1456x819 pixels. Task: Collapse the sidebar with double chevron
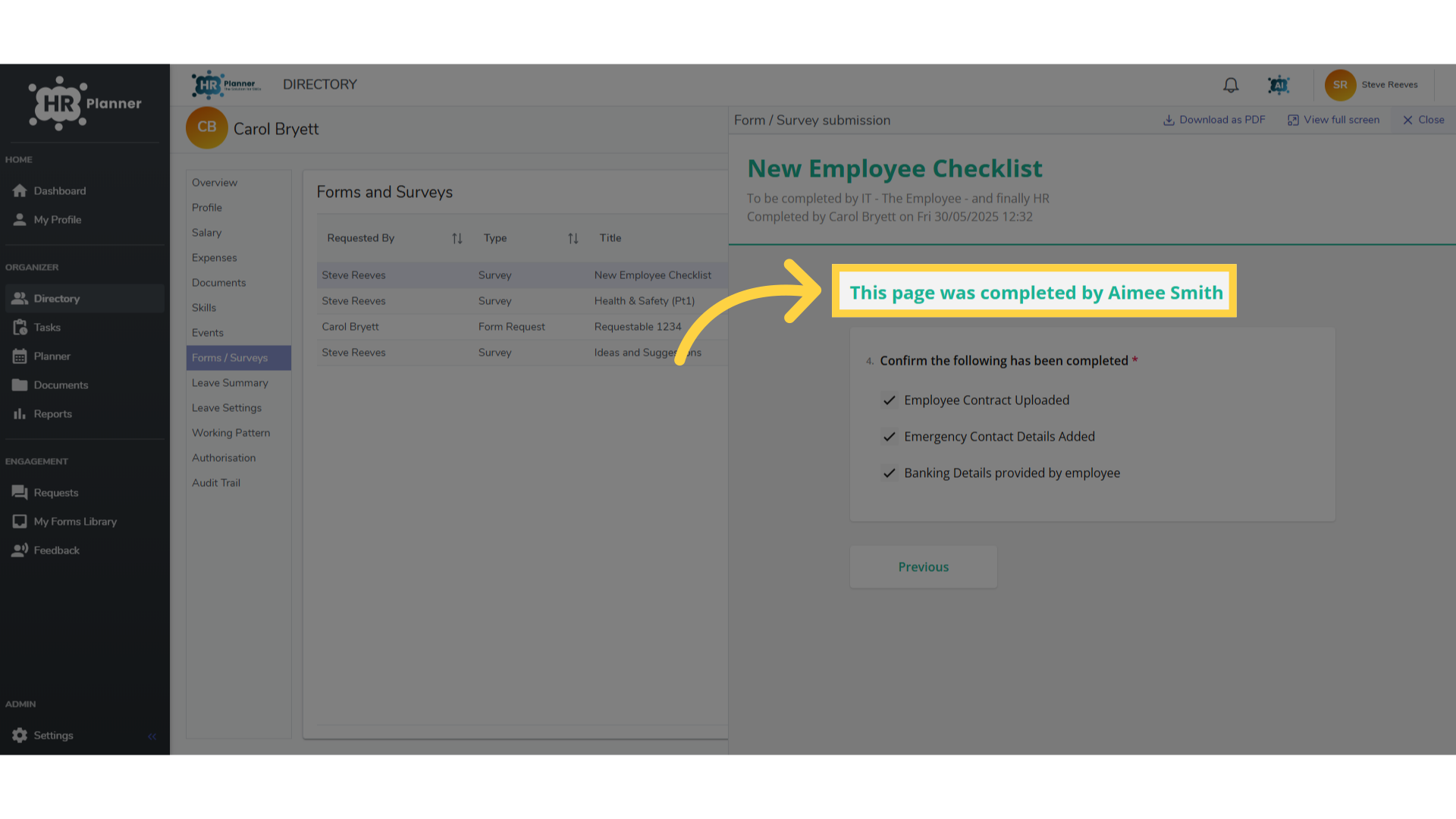tap(152, 736)
